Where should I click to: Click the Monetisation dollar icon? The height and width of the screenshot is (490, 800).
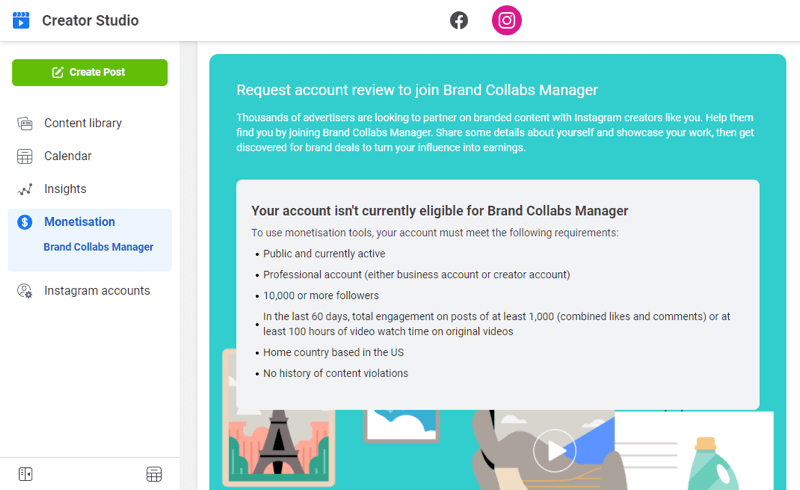24,222
